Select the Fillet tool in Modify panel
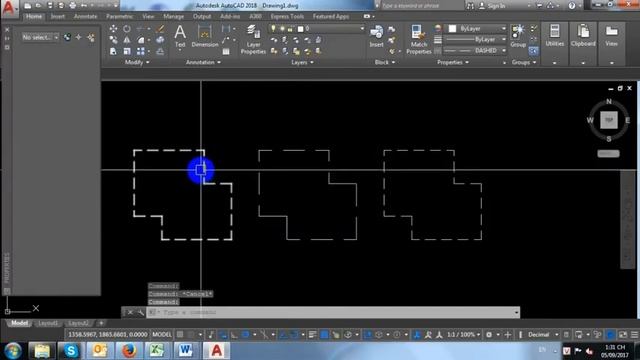The height and width of the screenshot is (360, 640). (141, 40)
